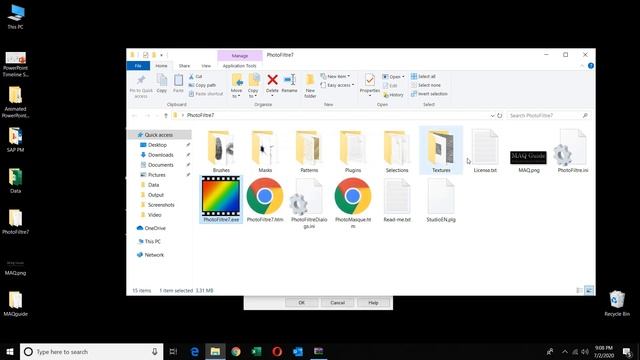Open Screenshots in navigation pane
Viewport: 640px width, 360px height.
(161, 205)
